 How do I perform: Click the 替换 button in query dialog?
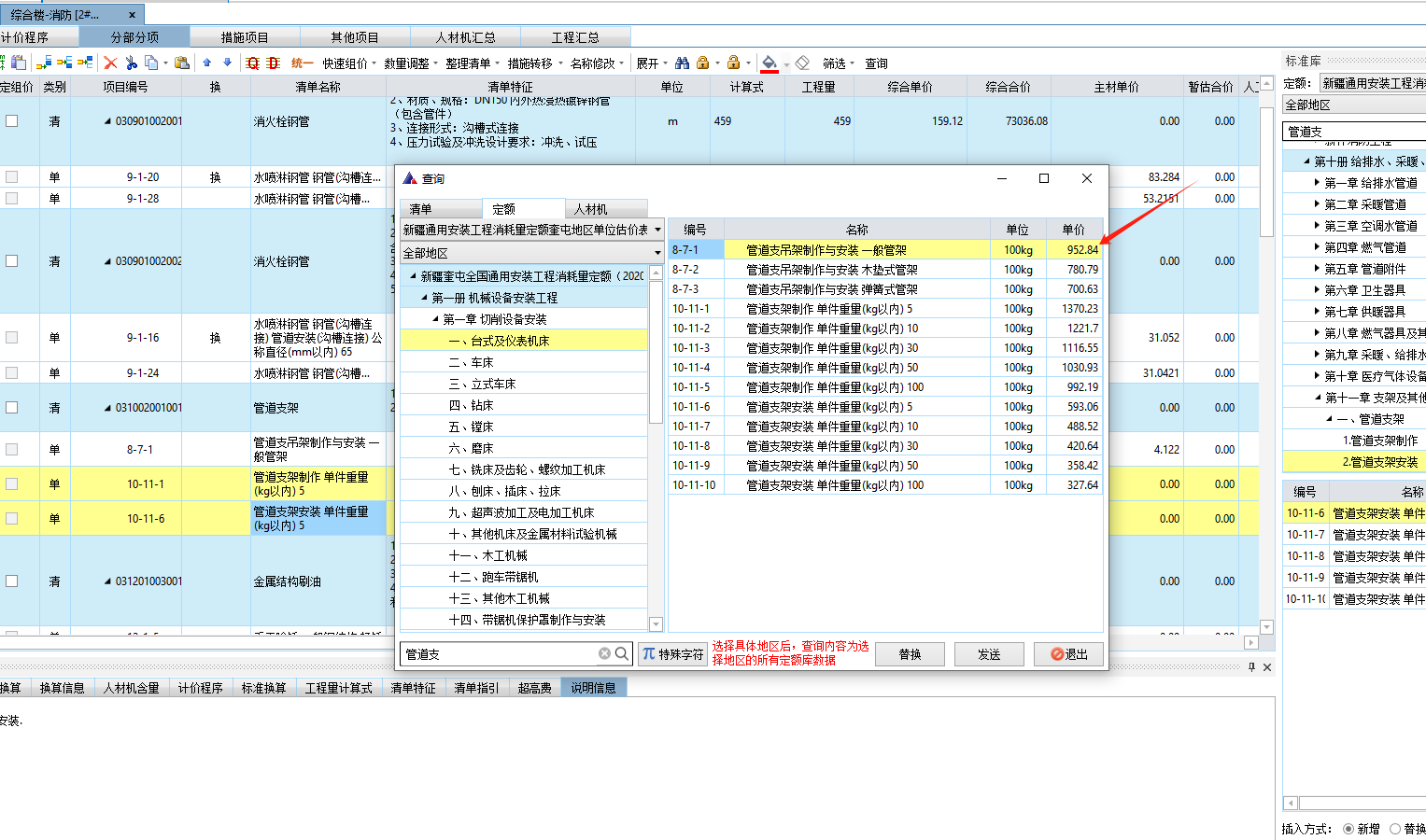tap(910, 654)
